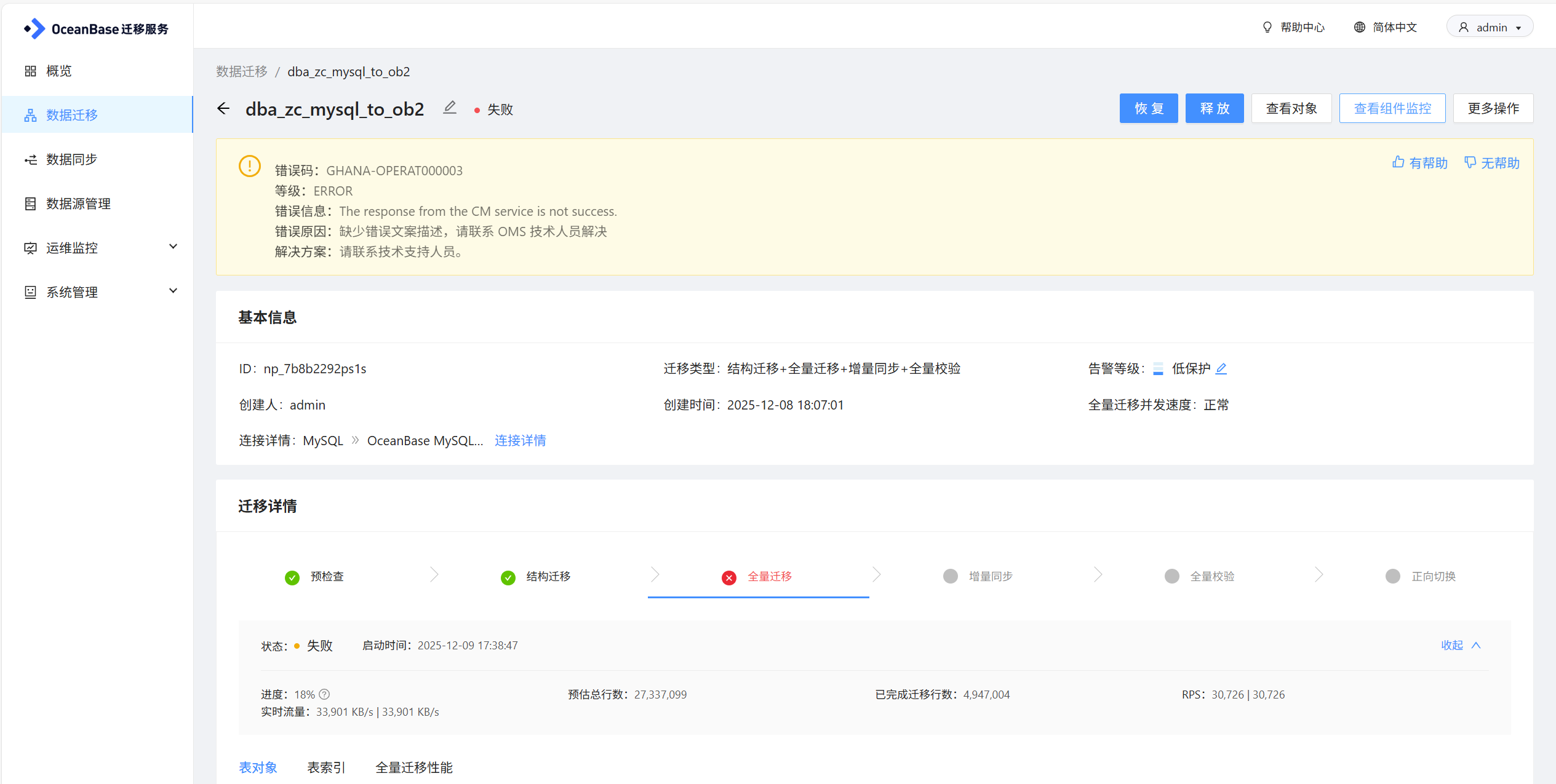Expand the 系统管理 sidebar menu

[x=98, y=292]
